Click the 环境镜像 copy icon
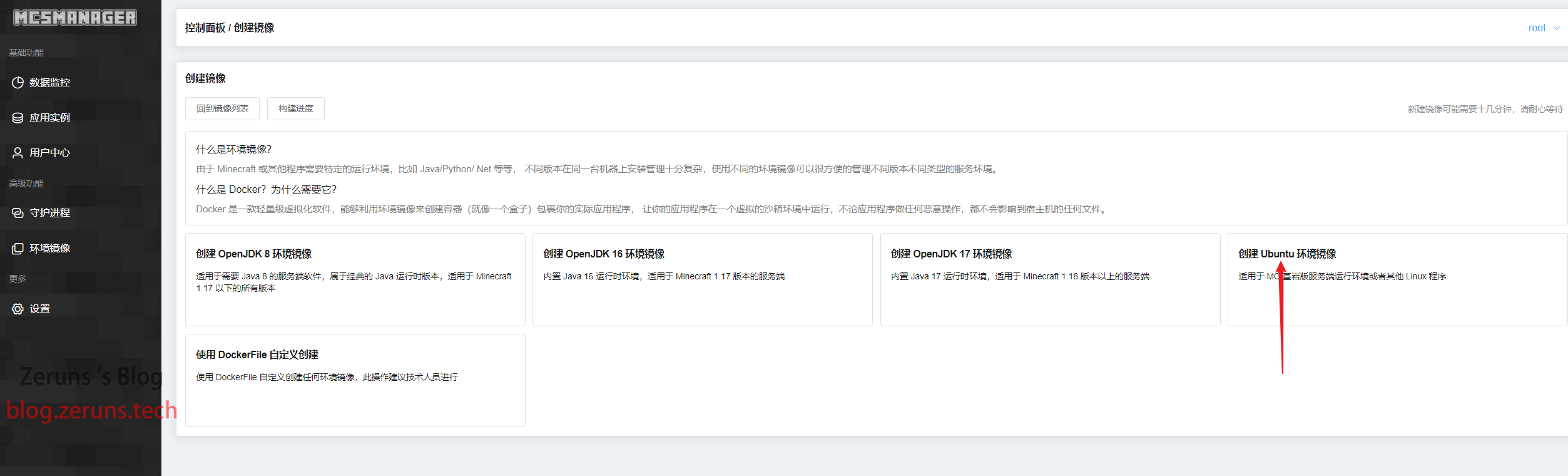The image size is (1568, 476). coord(18,249)
